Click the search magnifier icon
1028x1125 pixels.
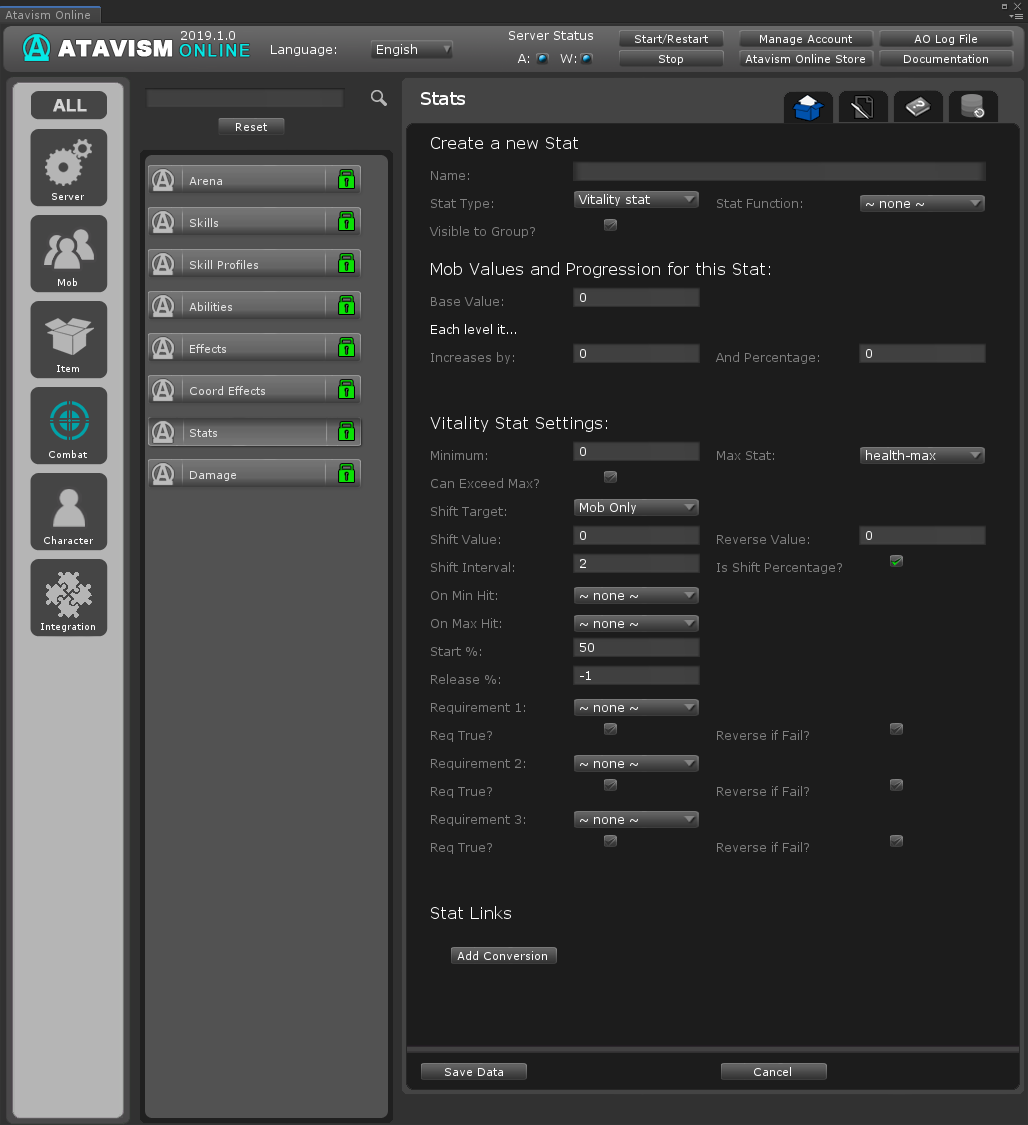pos(379,97)
